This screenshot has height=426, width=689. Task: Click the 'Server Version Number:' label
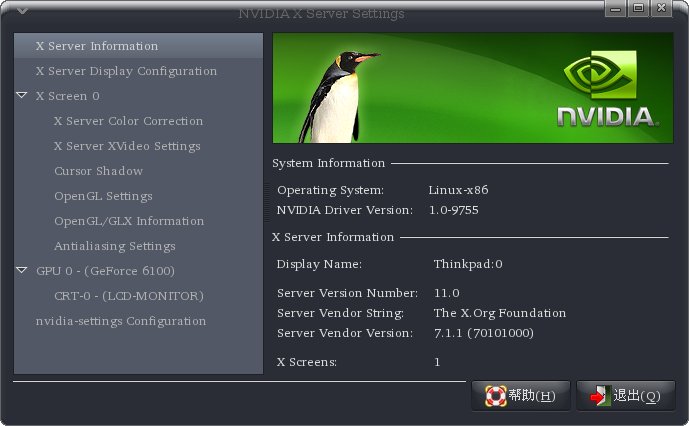click(348, 293)
